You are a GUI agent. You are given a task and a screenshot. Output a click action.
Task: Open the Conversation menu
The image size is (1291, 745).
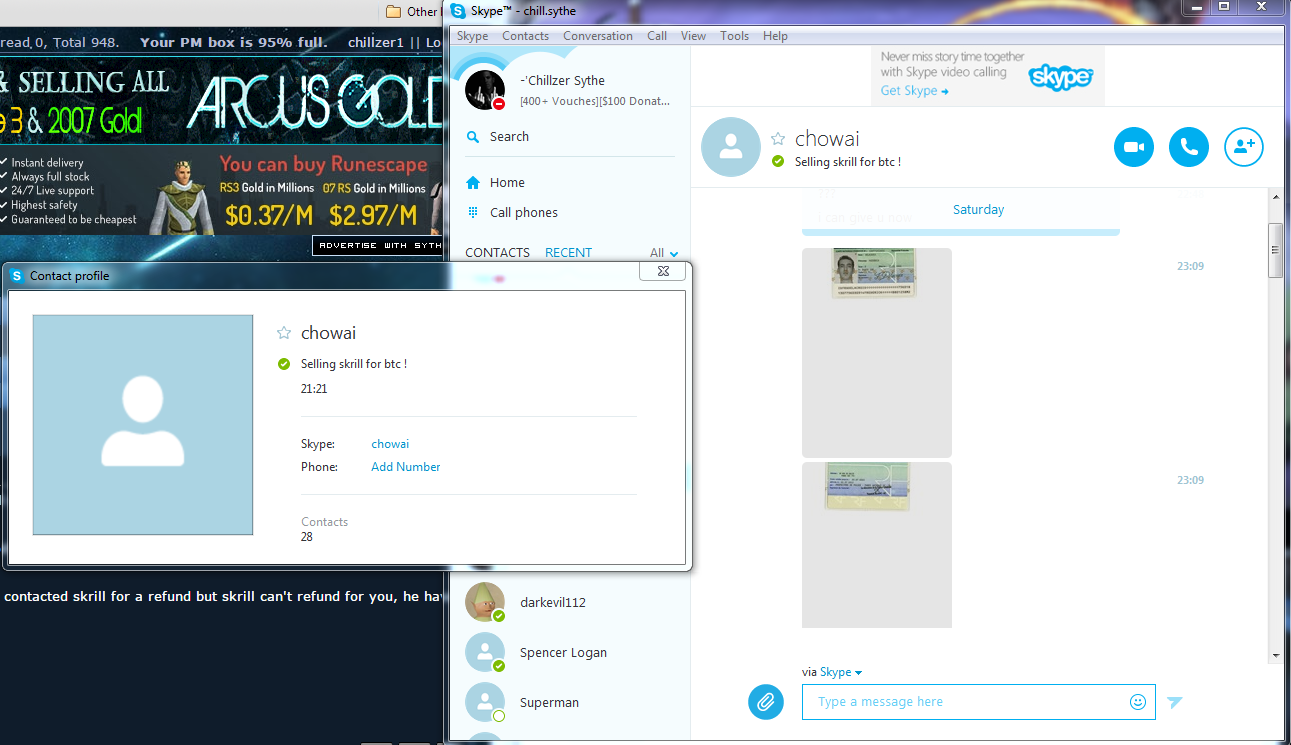(x=598, y=36)
